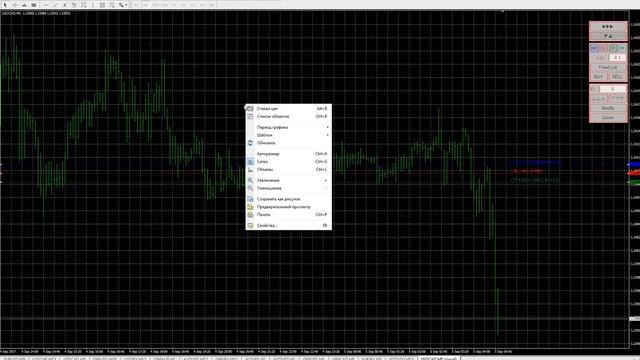Click the >>> button on trade panel
This screenshot has height=360, width=640.
(608, 27)
